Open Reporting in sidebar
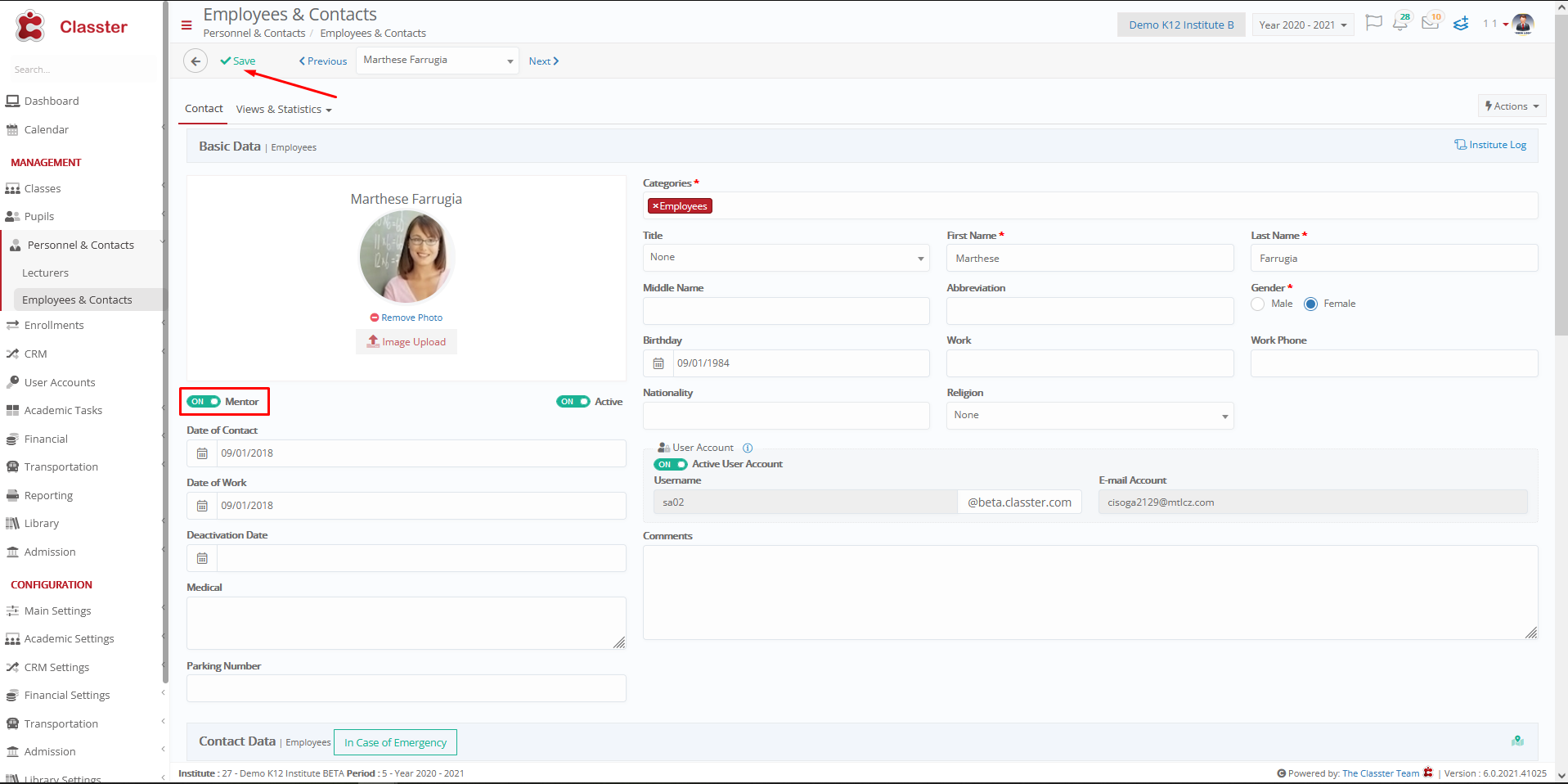Image resolution: width=1568 pixels, height=784 pixels. tap(48, 496)
